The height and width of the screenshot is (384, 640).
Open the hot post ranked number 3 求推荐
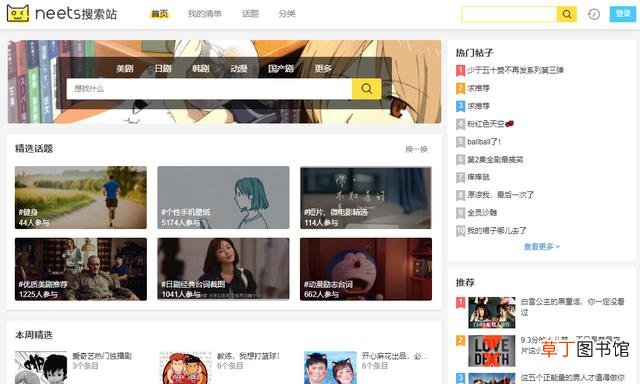click(478, 106)
